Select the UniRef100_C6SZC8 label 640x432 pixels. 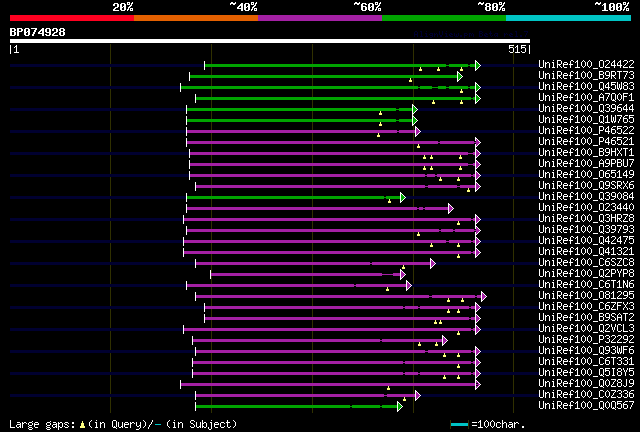pos(586,263)
